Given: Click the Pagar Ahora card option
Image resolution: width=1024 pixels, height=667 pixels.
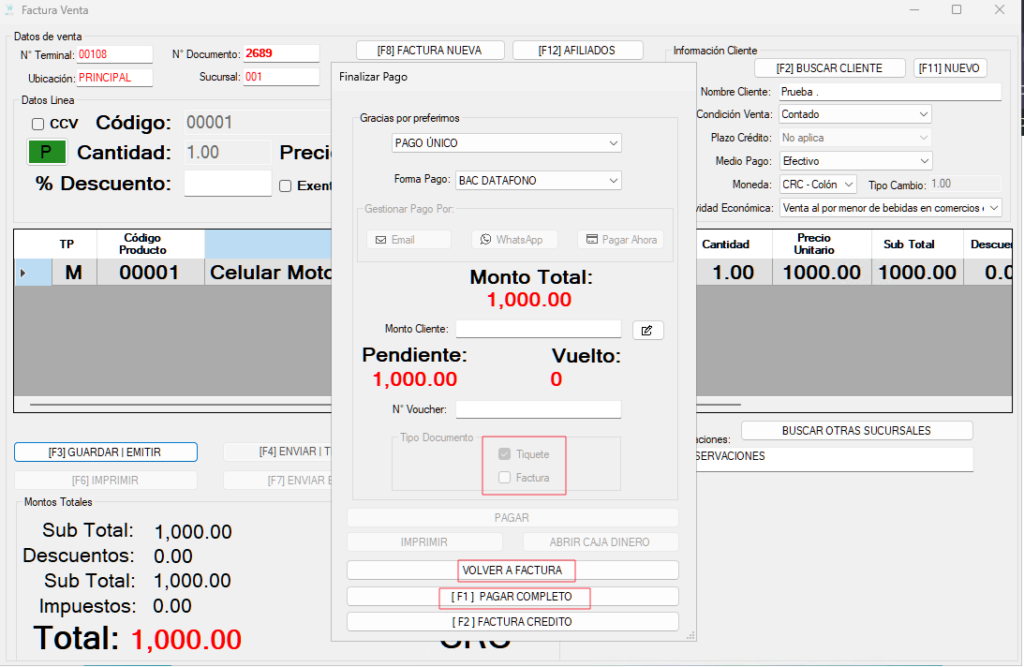Looking at the screenshot, I should (620, 240).
